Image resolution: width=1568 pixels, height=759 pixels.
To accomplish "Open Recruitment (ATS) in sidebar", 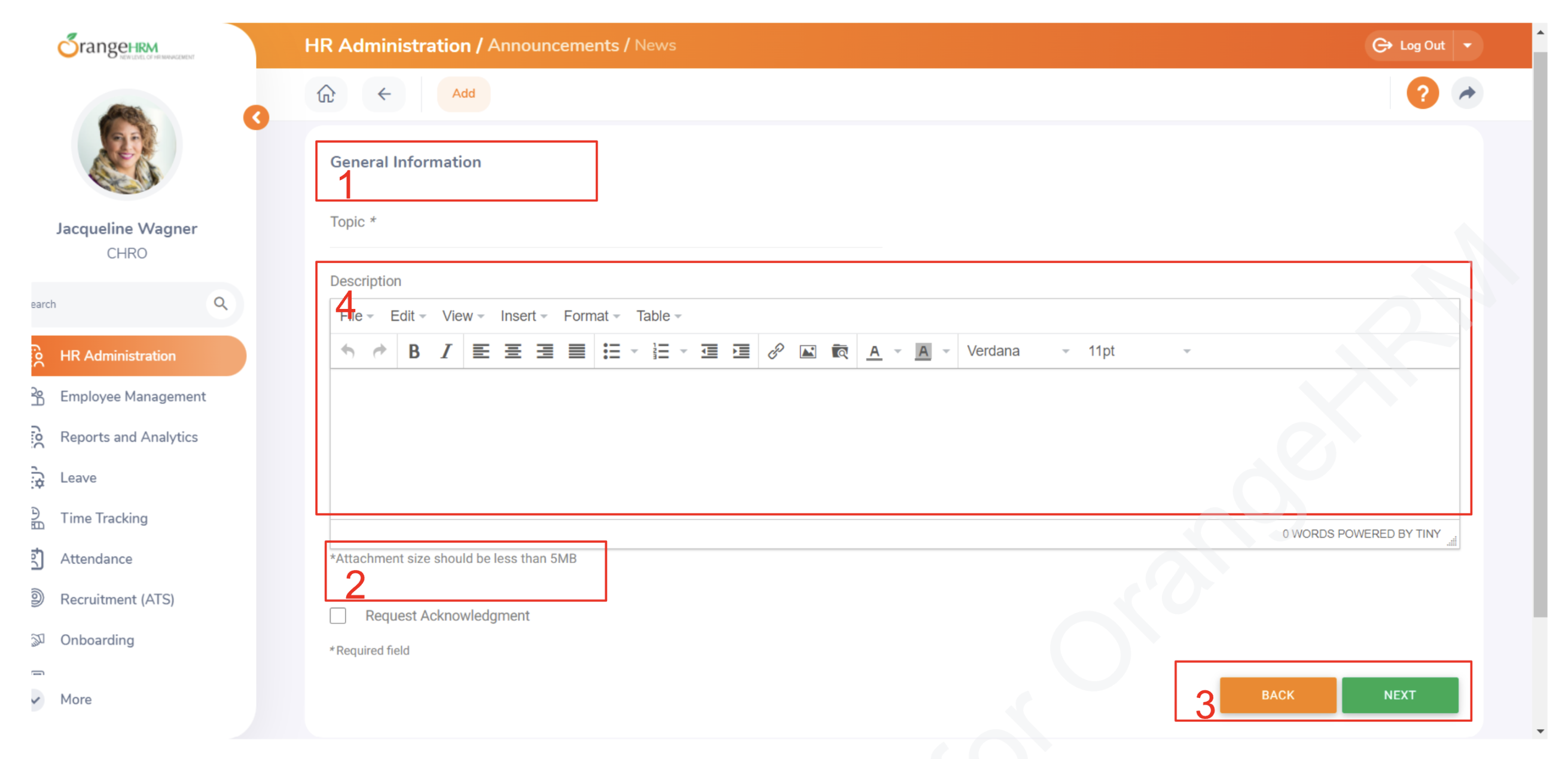I will 117,599.
